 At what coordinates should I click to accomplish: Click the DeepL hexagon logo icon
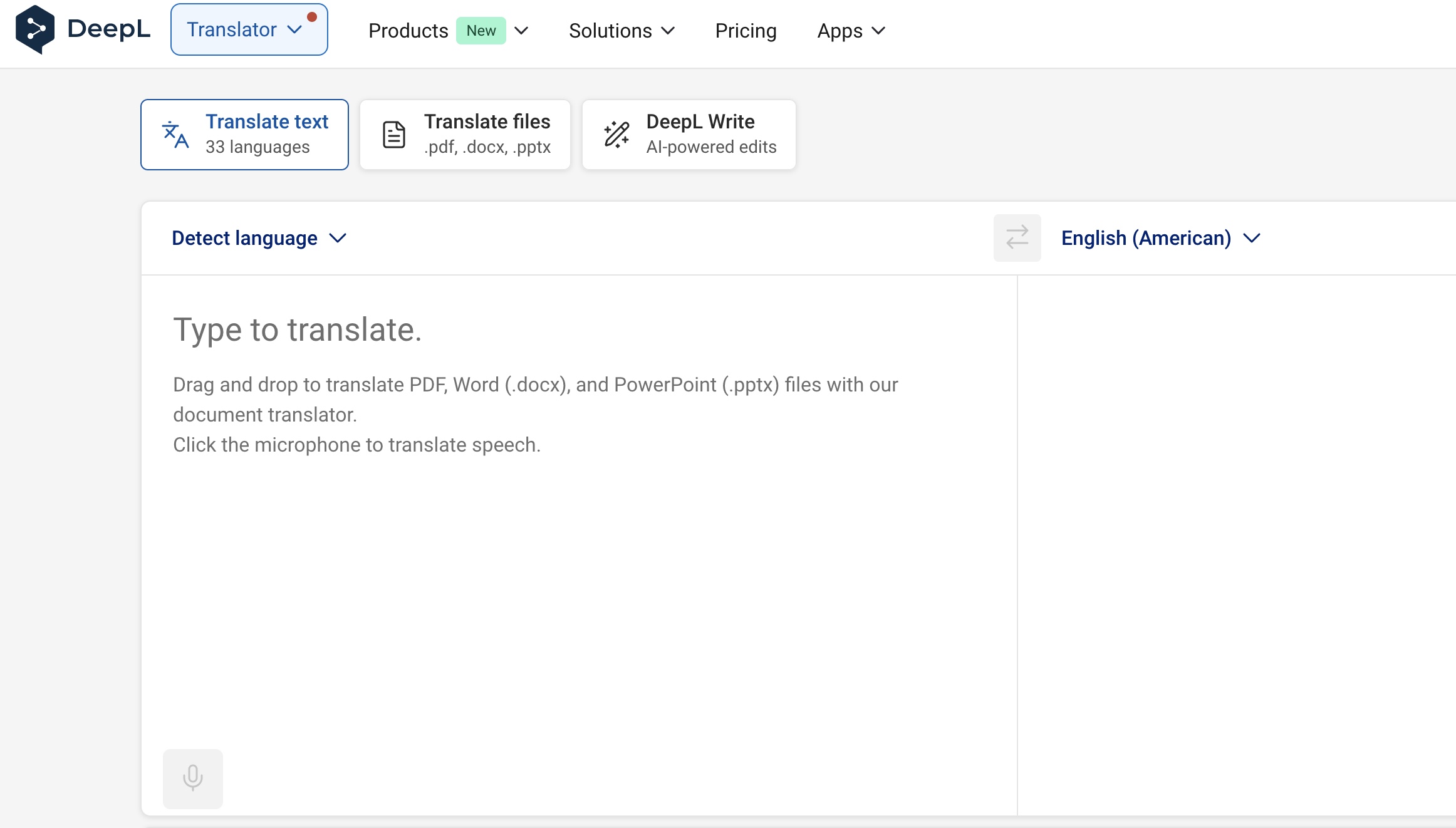click(x=35, y=29)
